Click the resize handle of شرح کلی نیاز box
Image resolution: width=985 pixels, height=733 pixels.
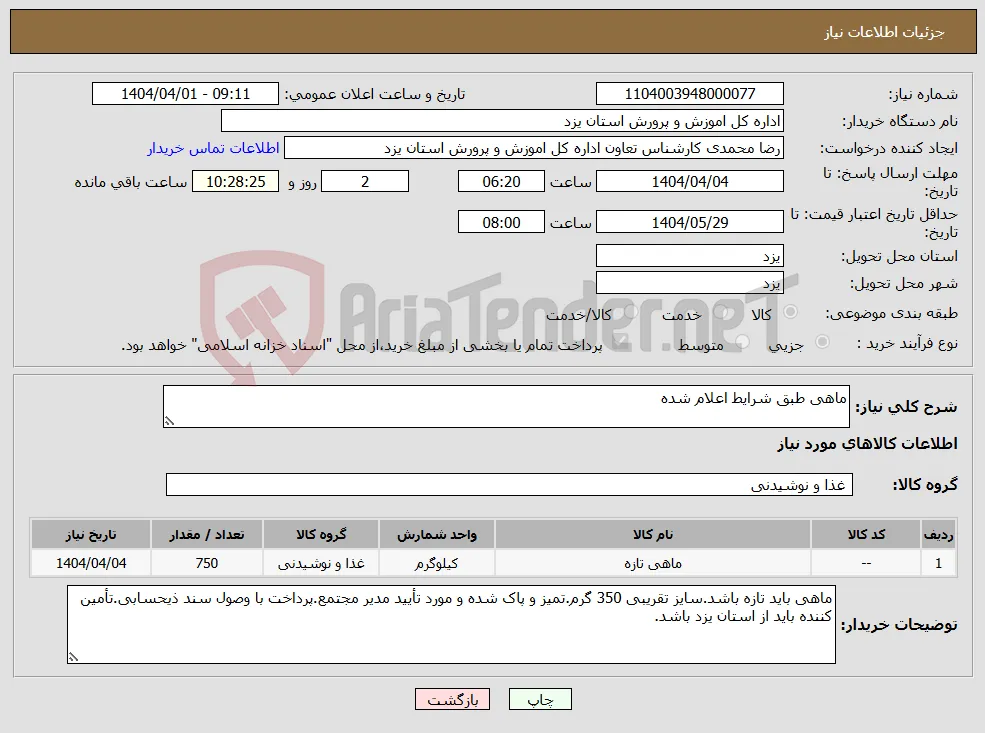click(168, 421)
